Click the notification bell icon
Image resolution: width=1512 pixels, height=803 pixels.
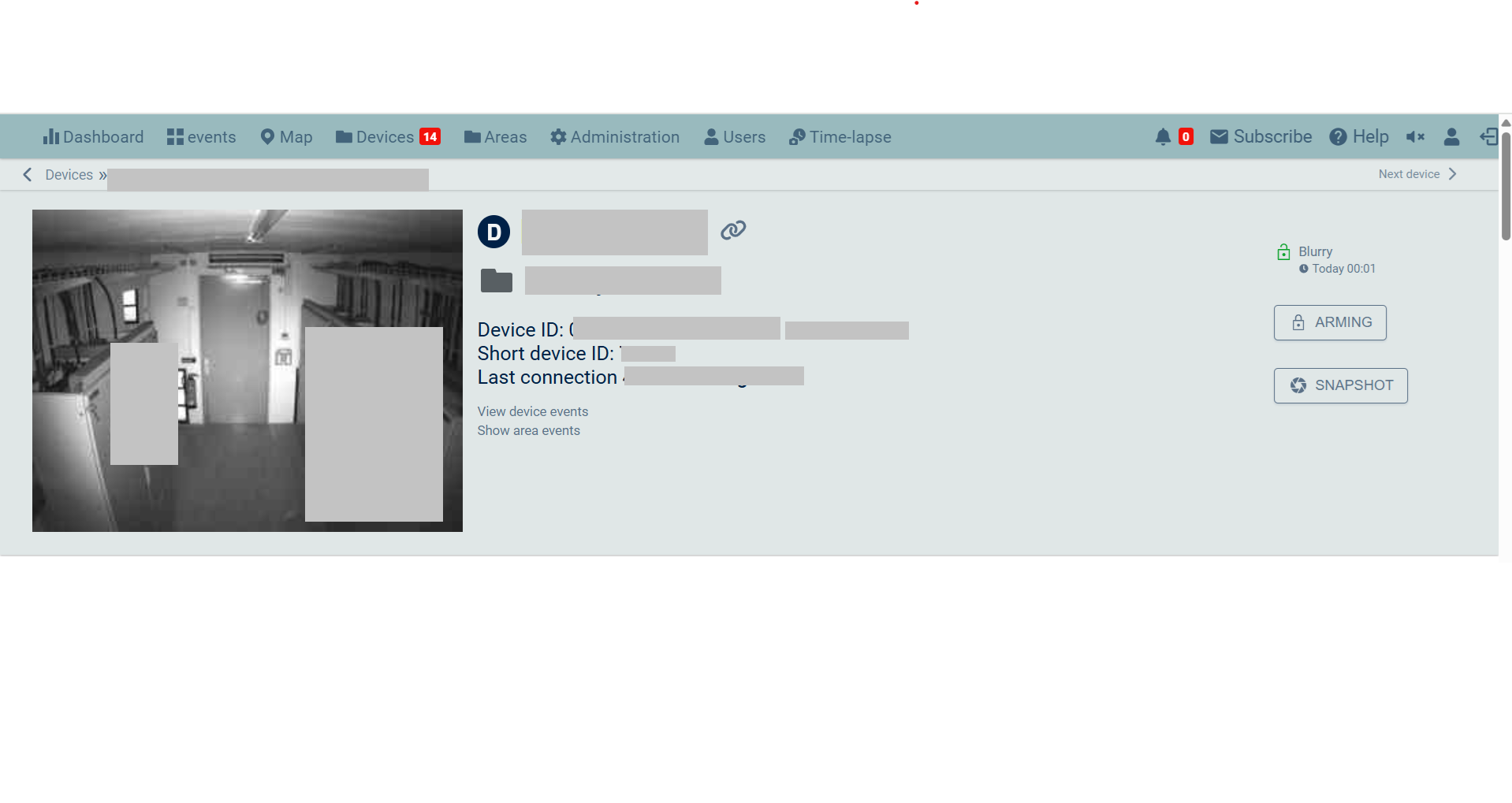tap(1163, 137)
